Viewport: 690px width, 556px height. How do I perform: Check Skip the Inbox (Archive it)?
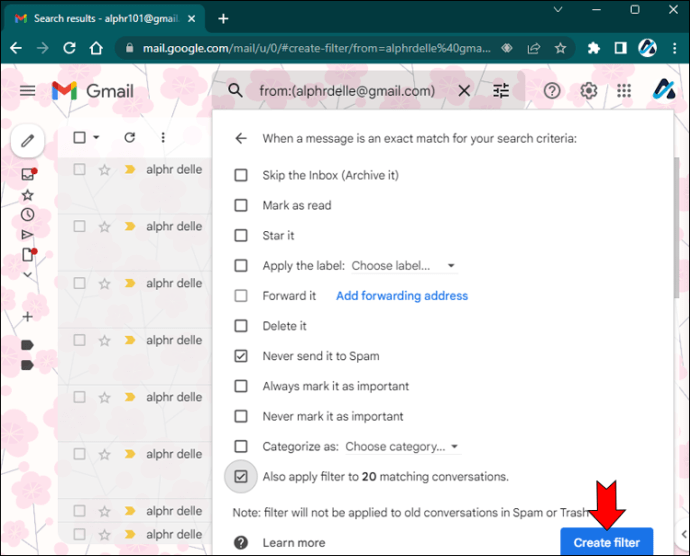click(x=241, y=175)
